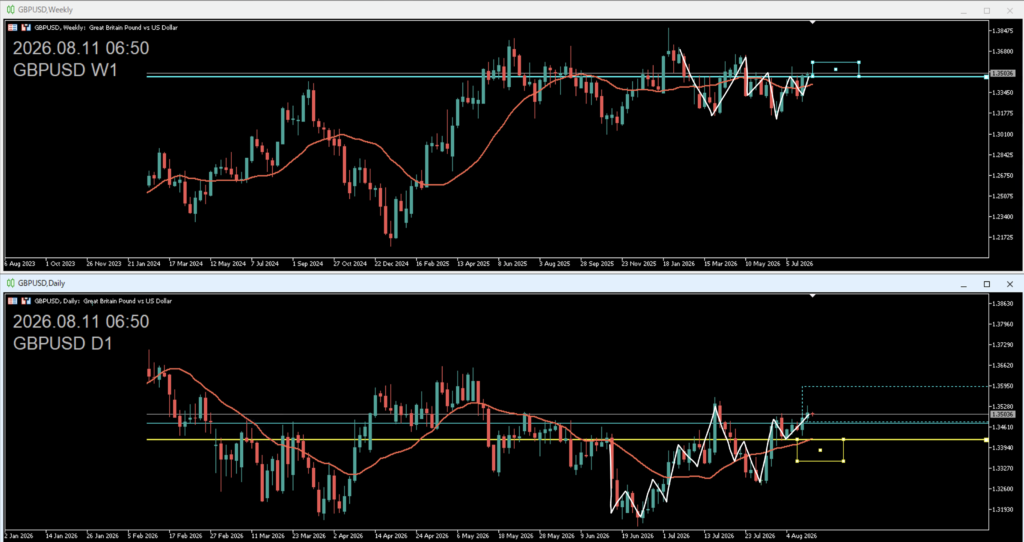This screenshot has width=1024, height=542.
Task: Maximize the GBPUSD,Weekly chart window
Action: click(986, 10)
